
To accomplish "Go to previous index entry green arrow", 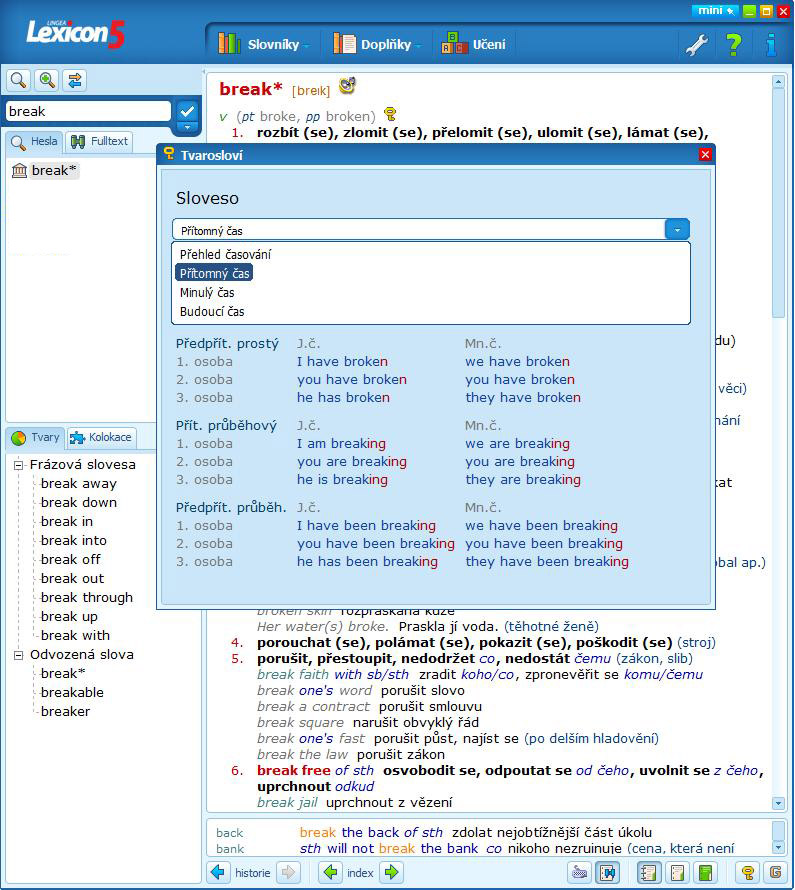I will (x=330, y=872).
